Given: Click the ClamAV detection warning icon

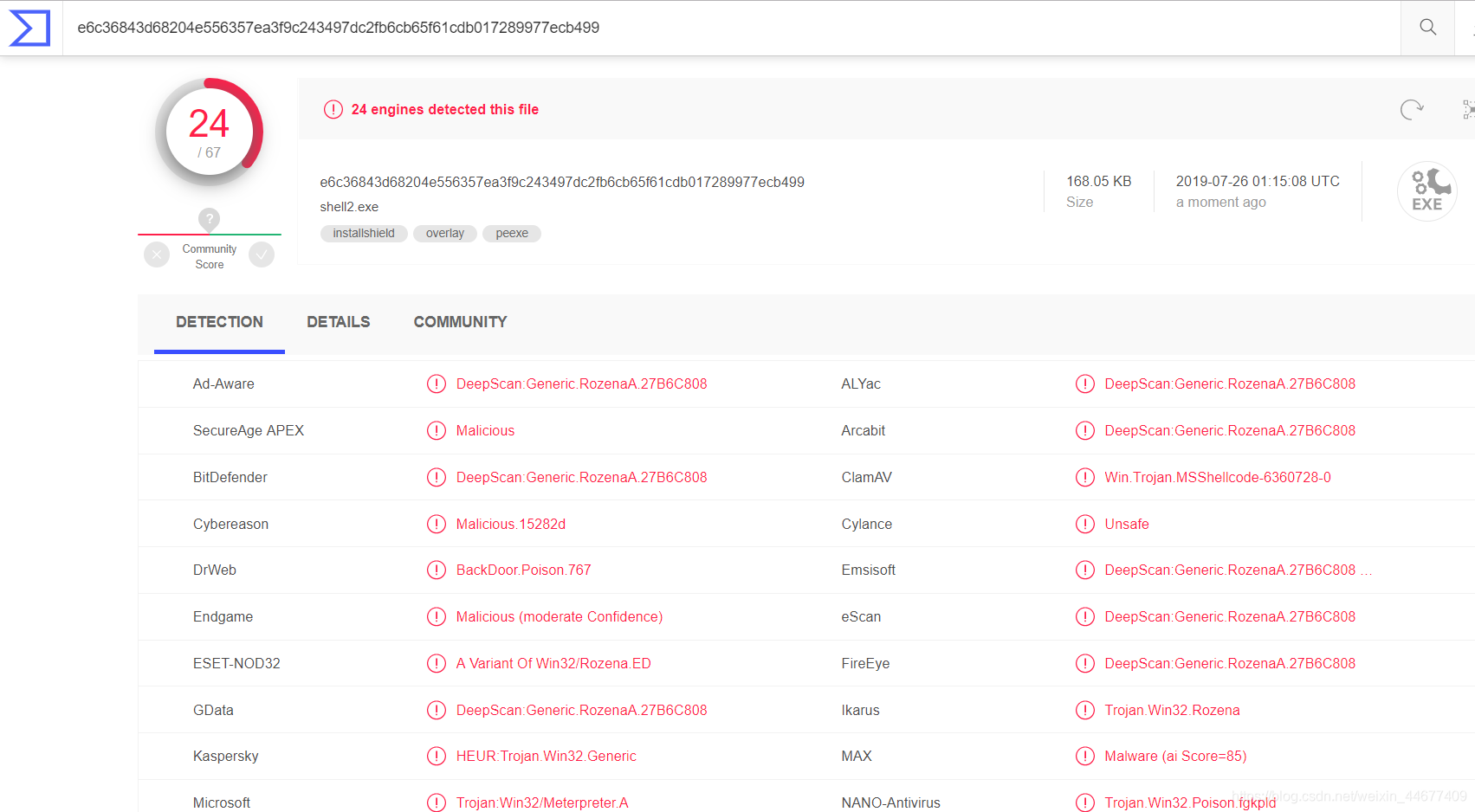Looking at the screenshot, I should point(1085,477).
